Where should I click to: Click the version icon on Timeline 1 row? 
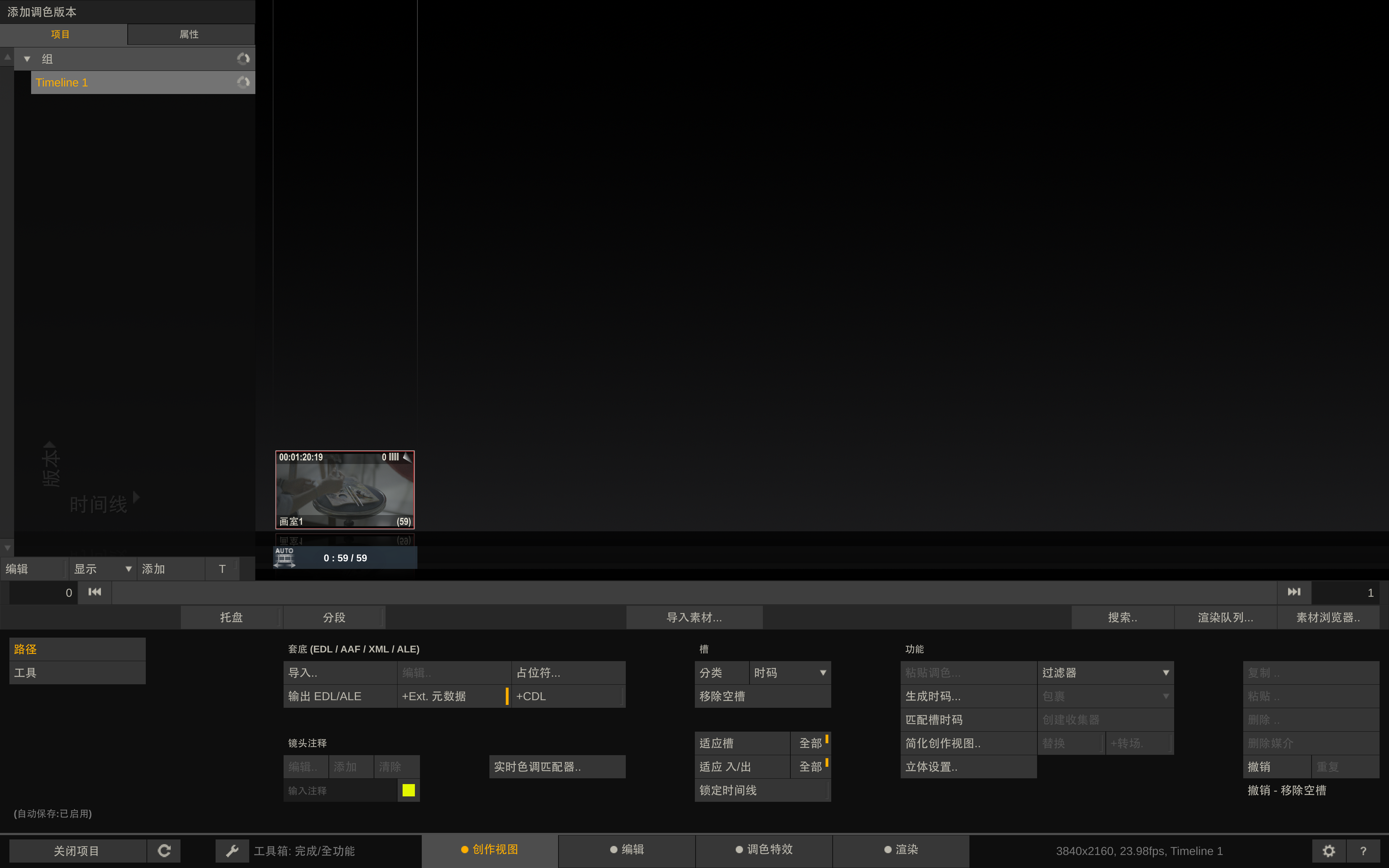click(243, 82)
